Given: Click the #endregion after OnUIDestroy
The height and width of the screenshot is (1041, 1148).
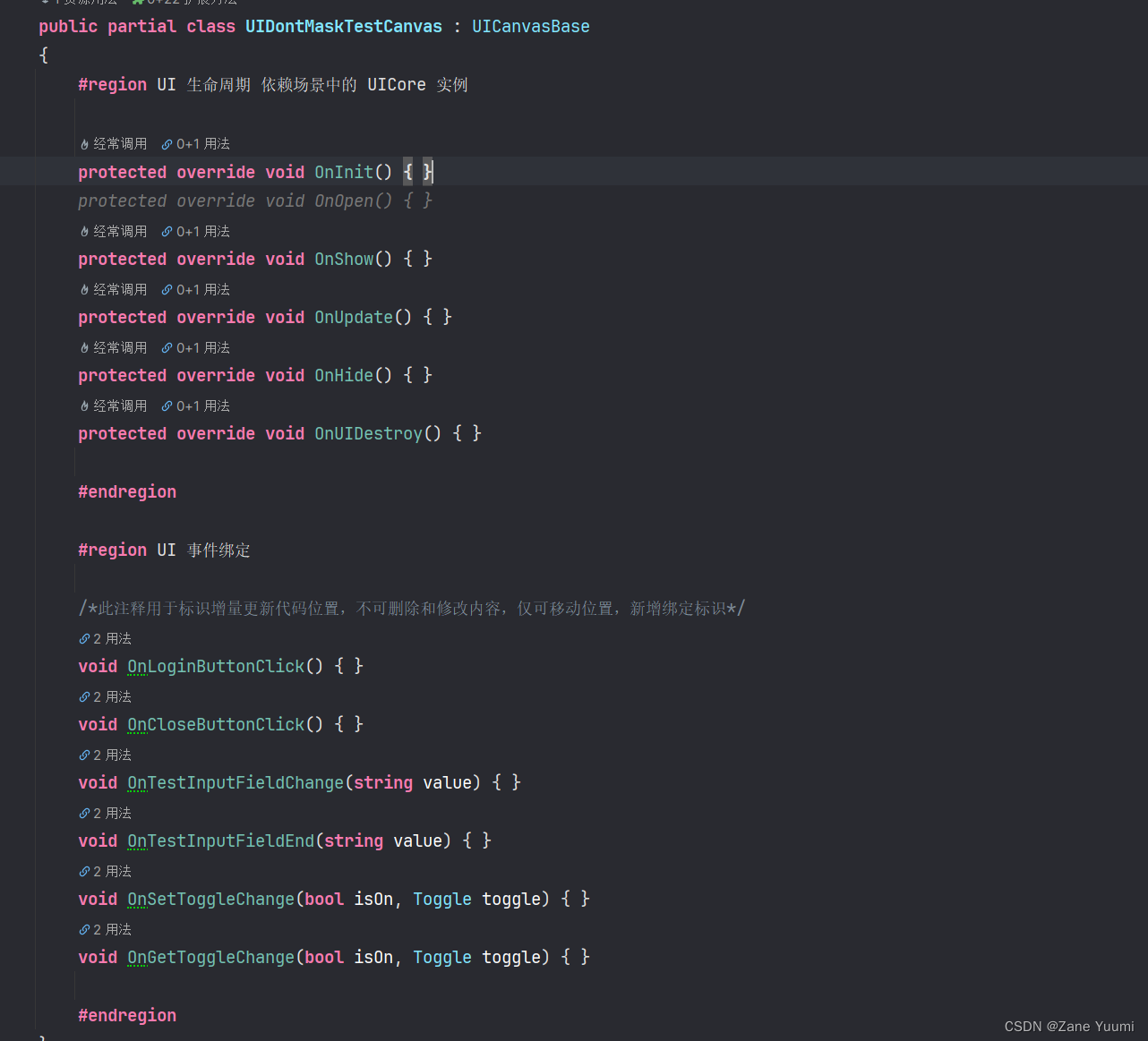Looking at the screenshot, I should click(127, 492).
